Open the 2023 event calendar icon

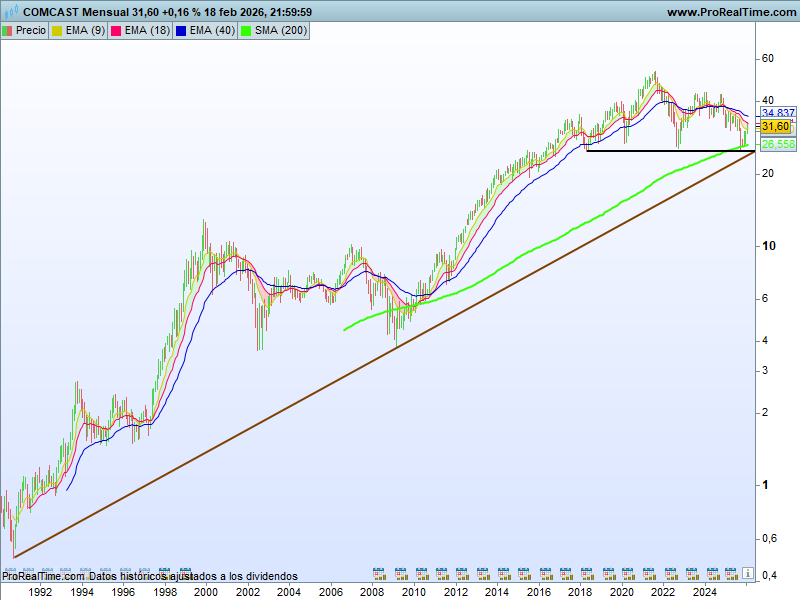pos(692,574)
